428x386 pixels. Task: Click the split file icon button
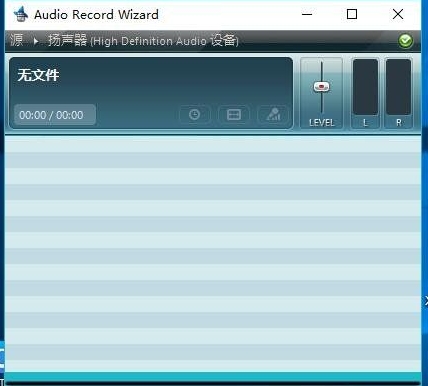click(234, 115)
